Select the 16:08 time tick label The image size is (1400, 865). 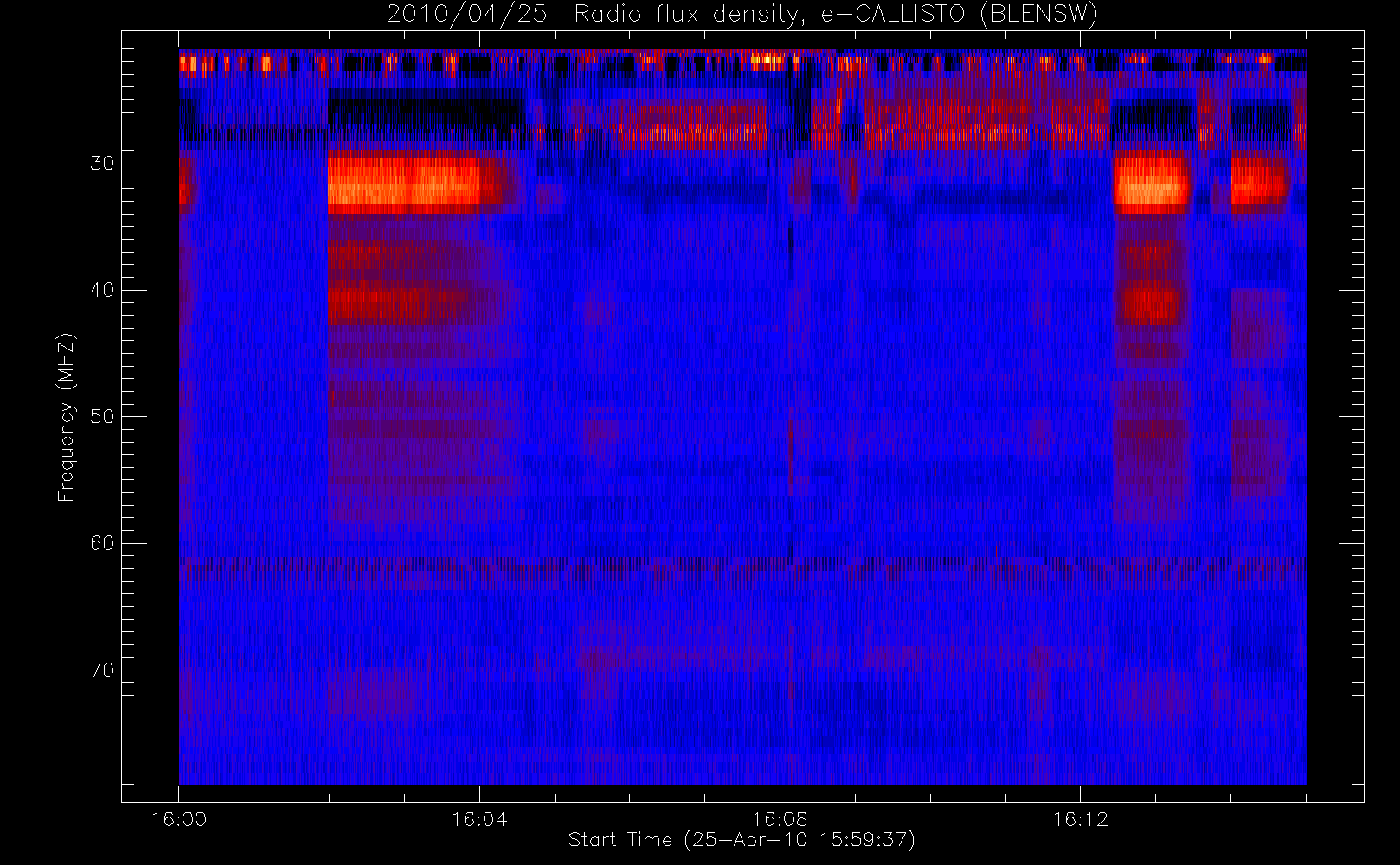click(780, 819)
